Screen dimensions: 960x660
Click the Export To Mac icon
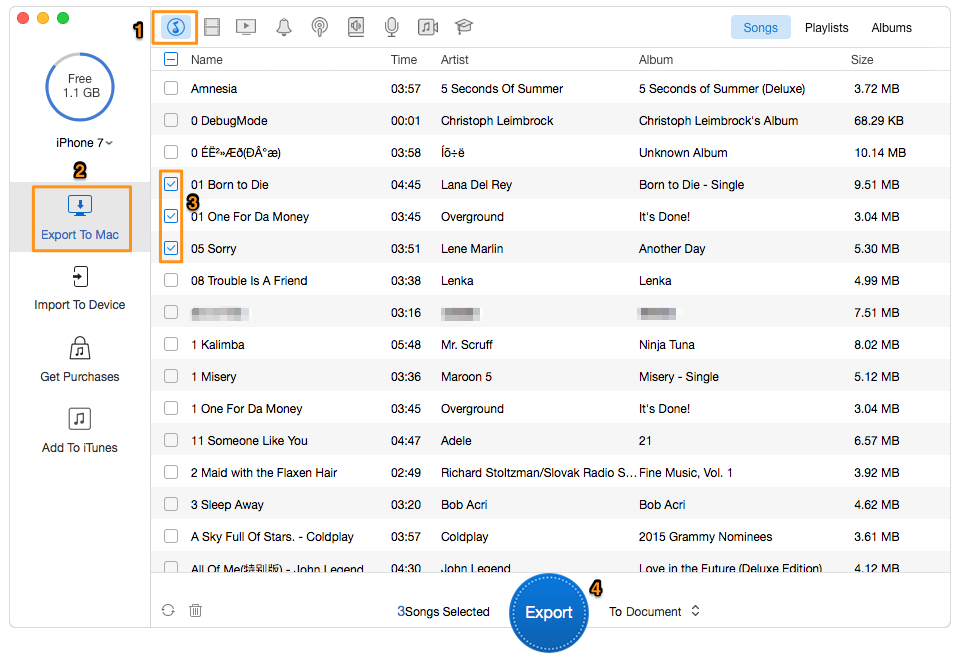click(80, 206)
